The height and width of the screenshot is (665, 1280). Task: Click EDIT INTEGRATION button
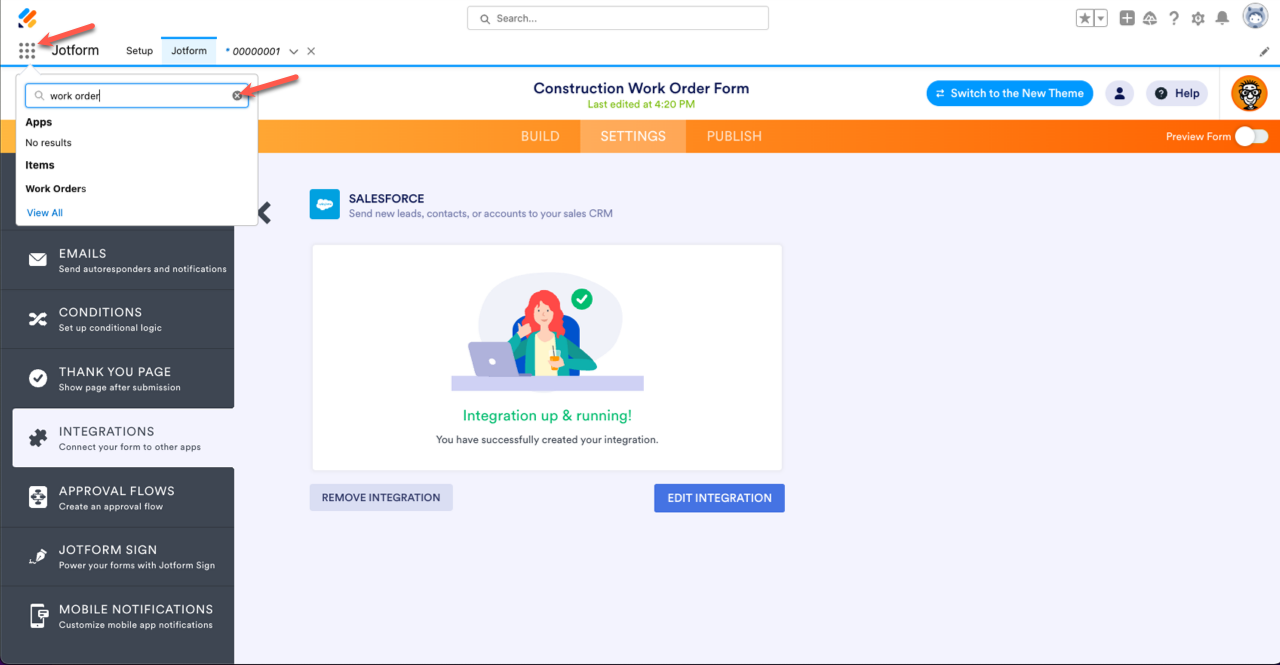tap(720, 498)
